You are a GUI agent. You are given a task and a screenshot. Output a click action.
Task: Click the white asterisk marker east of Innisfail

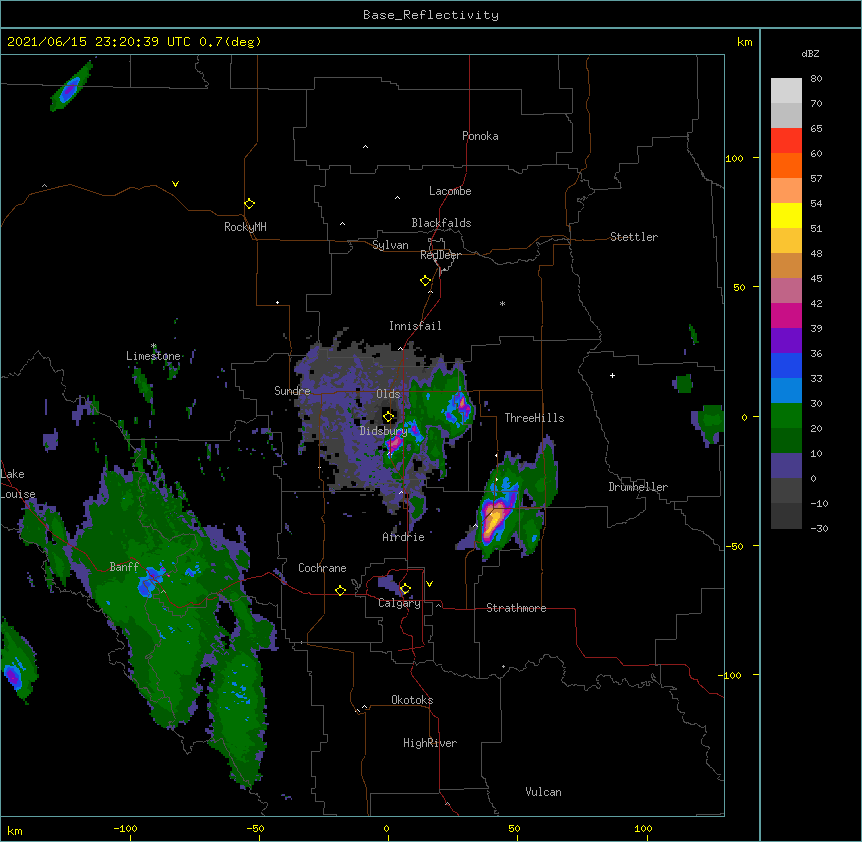[502, 303]
